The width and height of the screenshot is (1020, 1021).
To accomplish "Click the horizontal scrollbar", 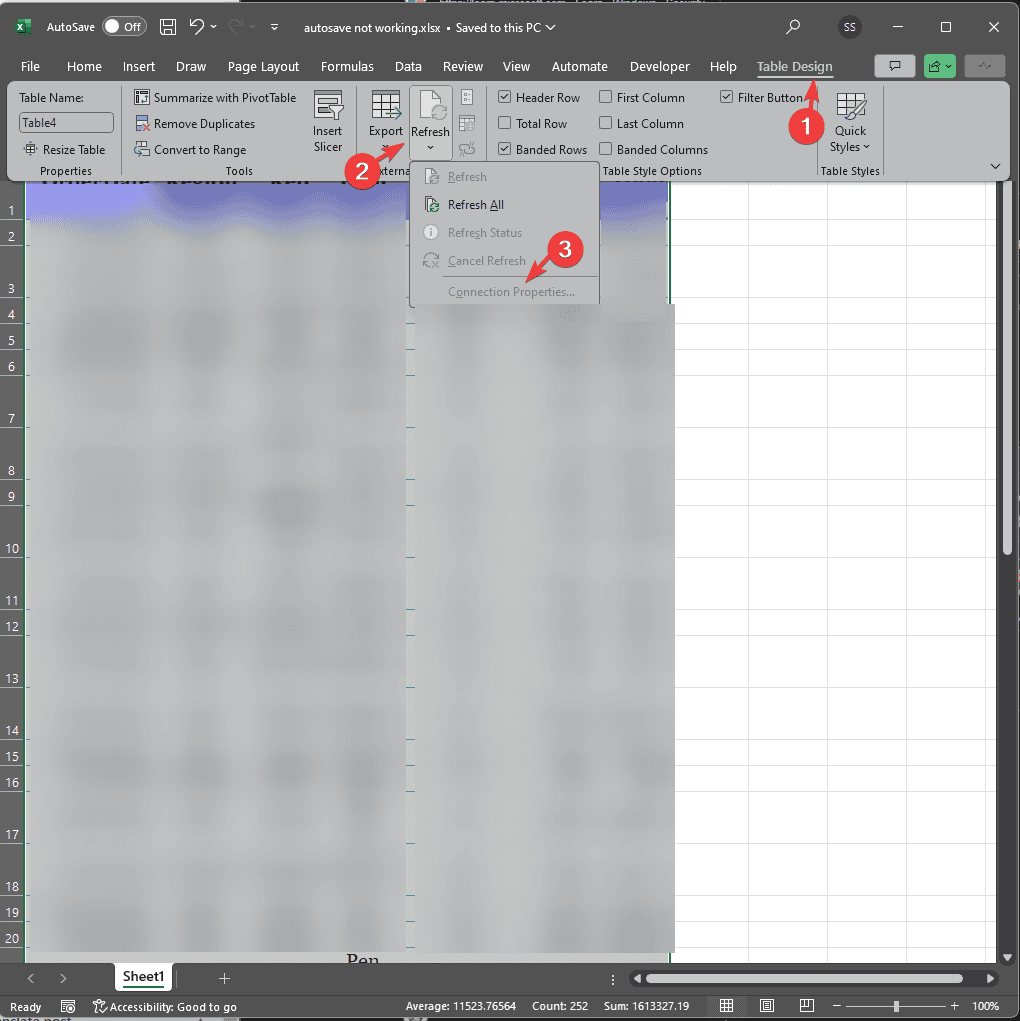I will [804, 978].
